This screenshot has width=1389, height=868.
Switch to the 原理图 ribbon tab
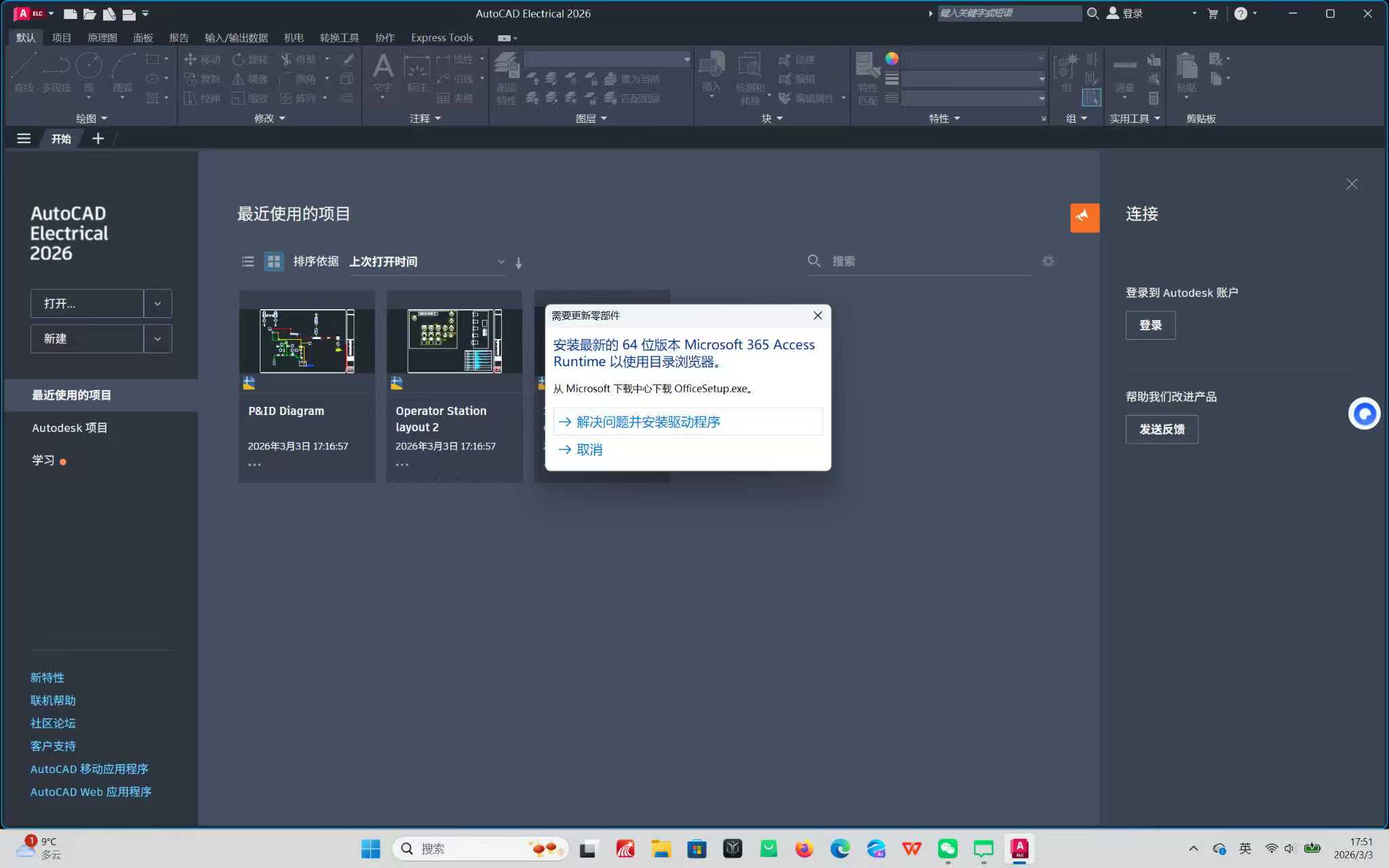pyautogui.click(x=102, y=38)
